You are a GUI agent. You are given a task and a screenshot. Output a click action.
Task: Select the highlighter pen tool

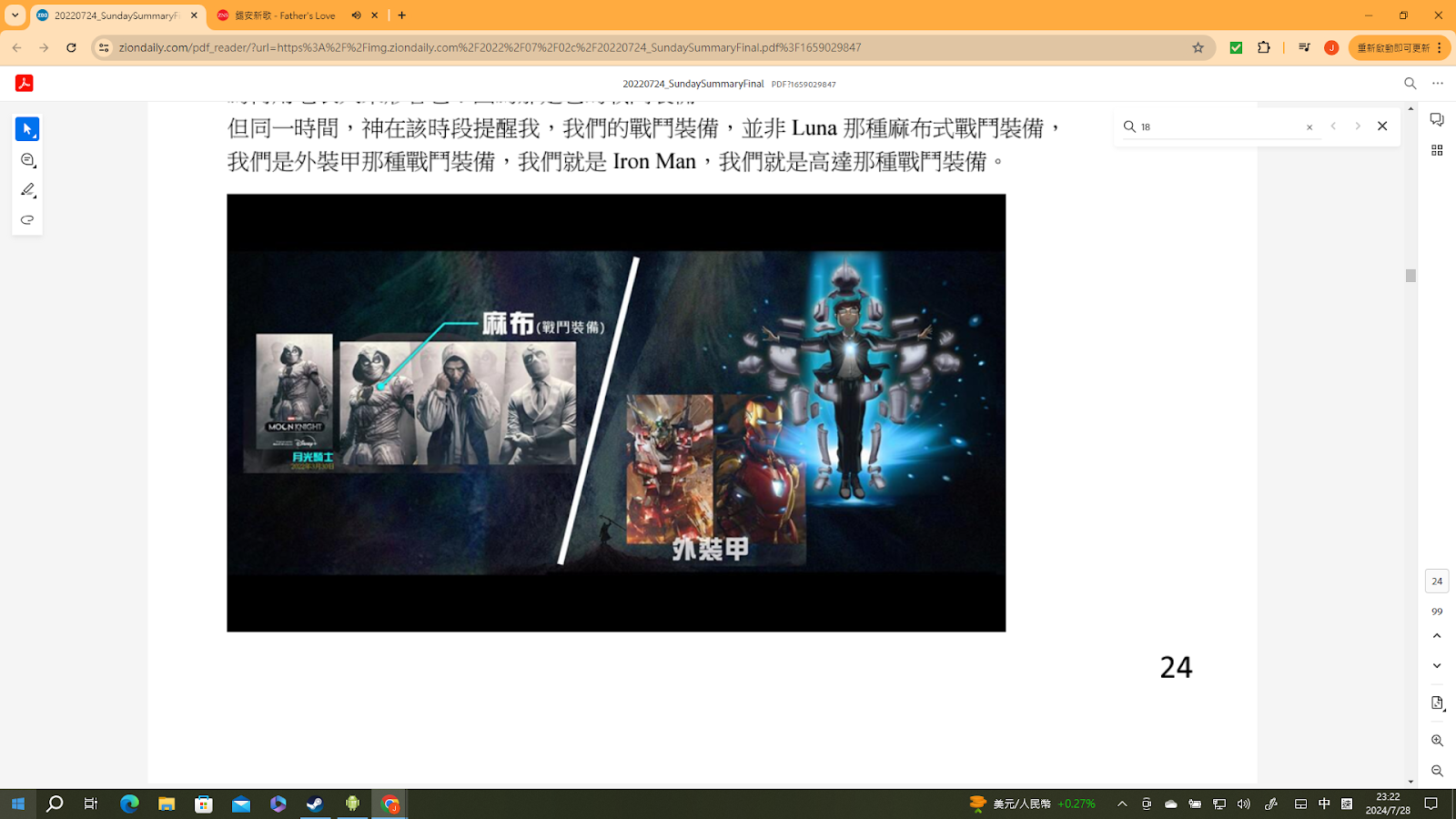click(27, 190)
